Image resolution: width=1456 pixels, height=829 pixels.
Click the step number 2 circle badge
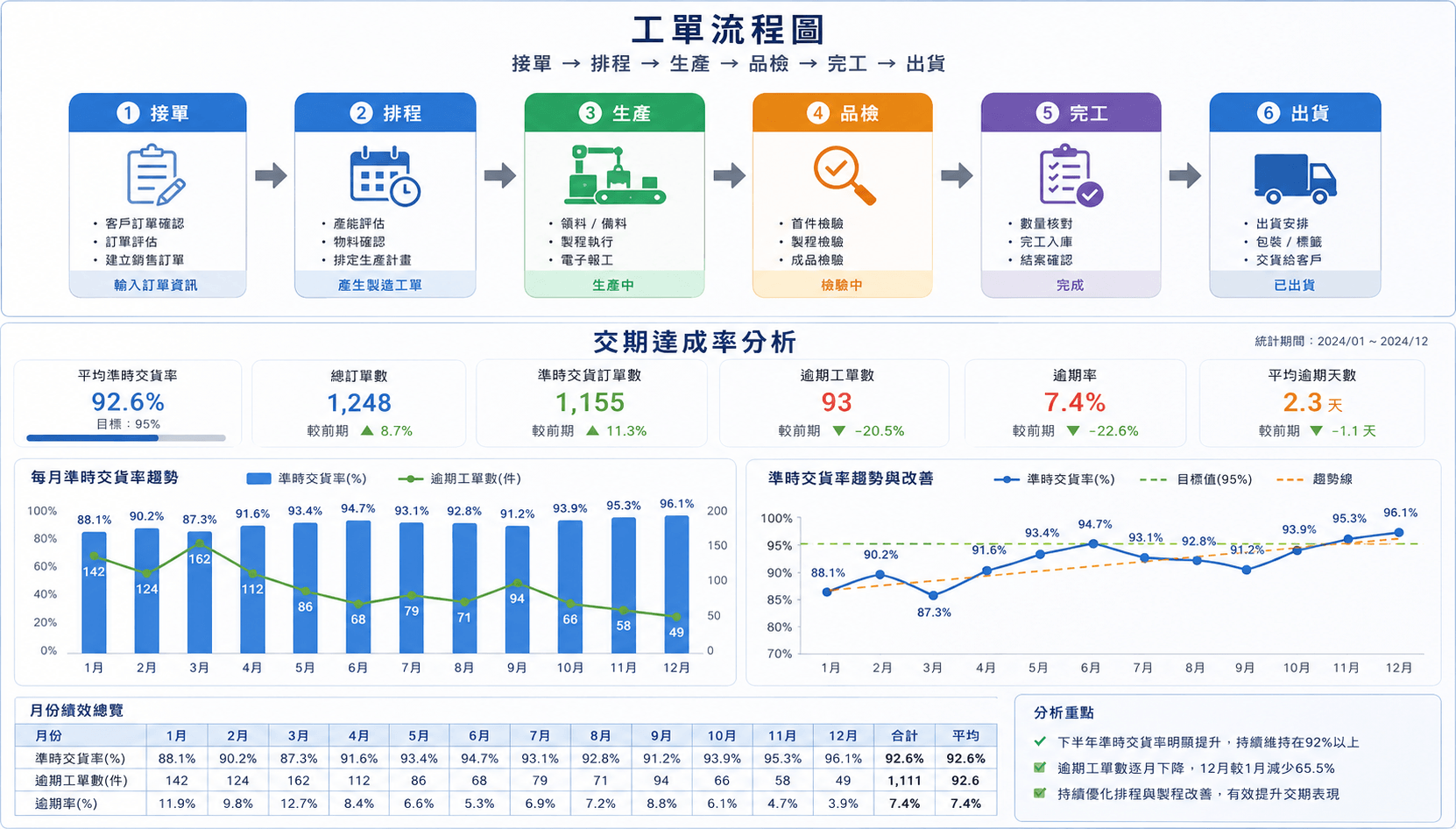(361, 113)
